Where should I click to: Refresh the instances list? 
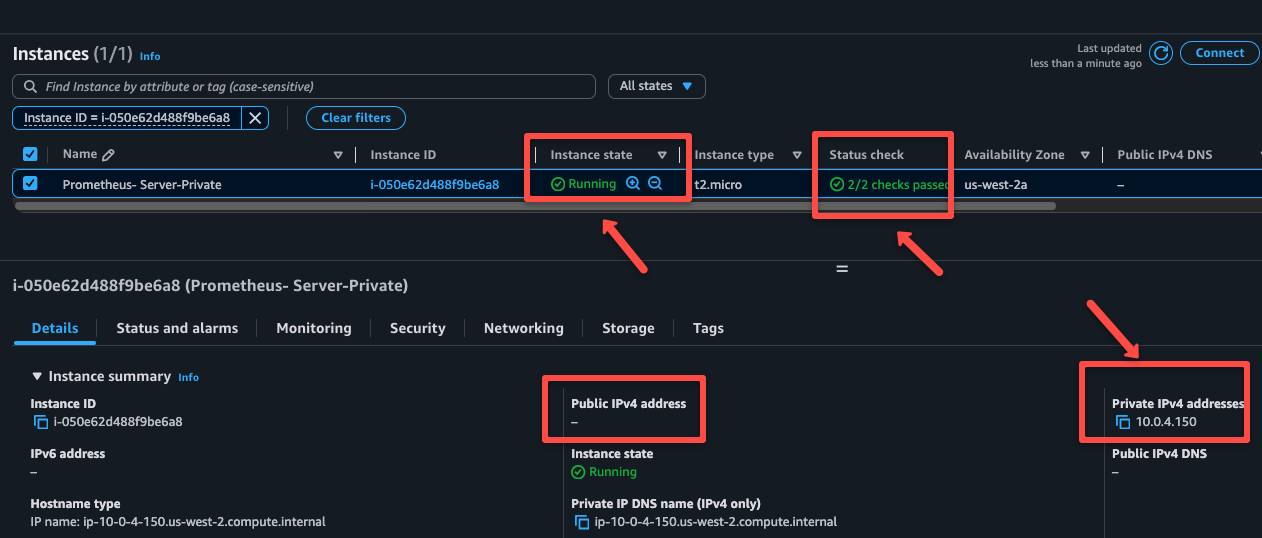coord(1160,53)
